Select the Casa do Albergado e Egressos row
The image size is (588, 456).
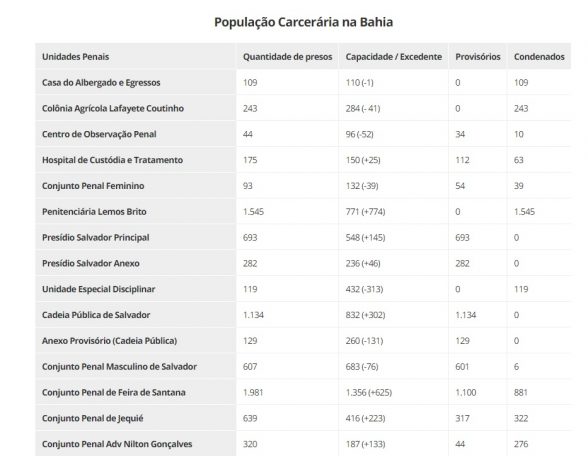[303, 82]
